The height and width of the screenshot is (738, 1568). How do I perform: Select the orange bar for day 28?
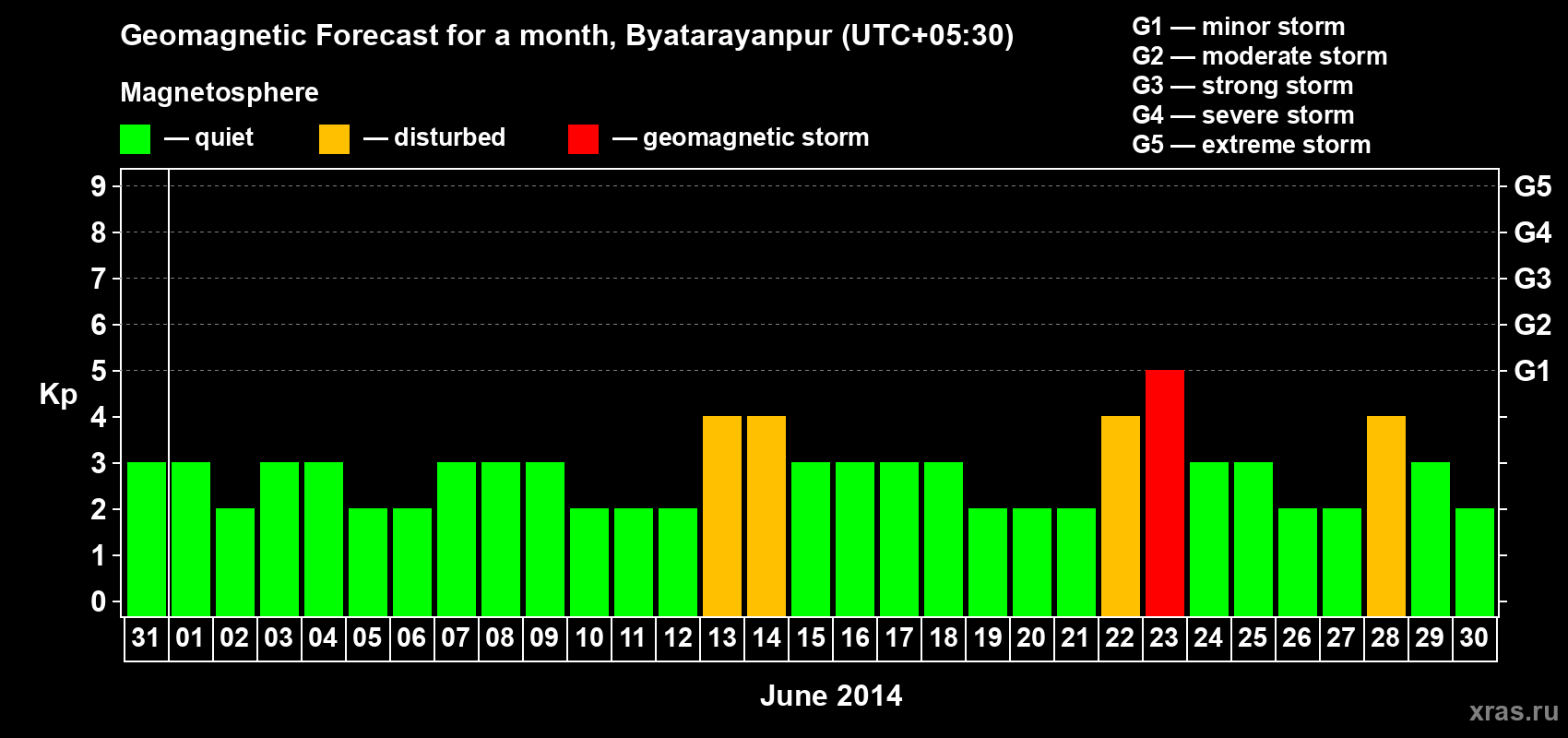coord(1386,516)
